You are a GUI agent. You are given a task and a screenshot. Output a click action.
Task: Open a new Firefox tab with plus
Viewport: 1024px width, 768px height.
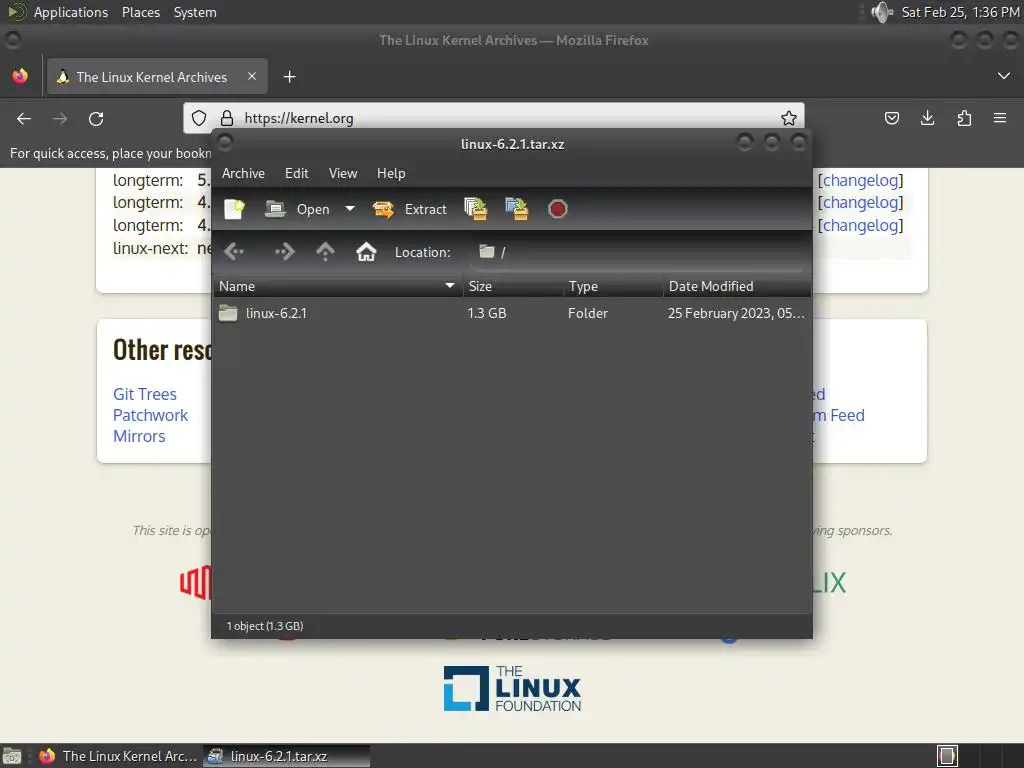coord(289,77)
